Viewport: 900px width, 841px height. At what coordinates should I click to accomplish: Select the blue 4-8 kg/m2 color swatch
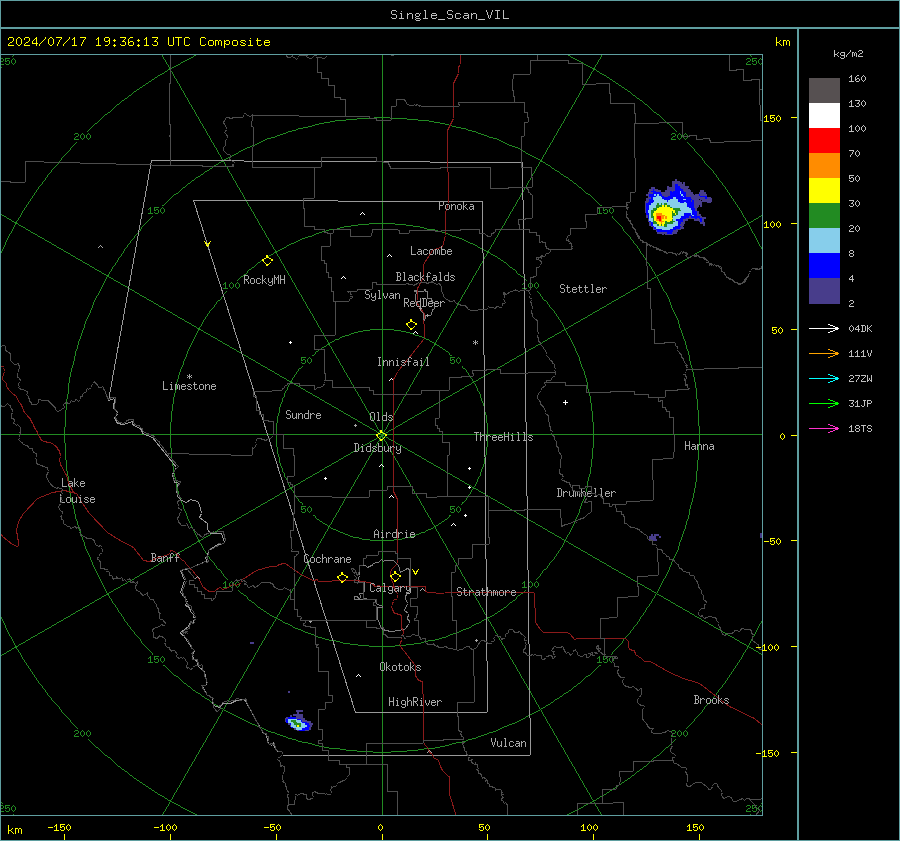click(824, 266)
